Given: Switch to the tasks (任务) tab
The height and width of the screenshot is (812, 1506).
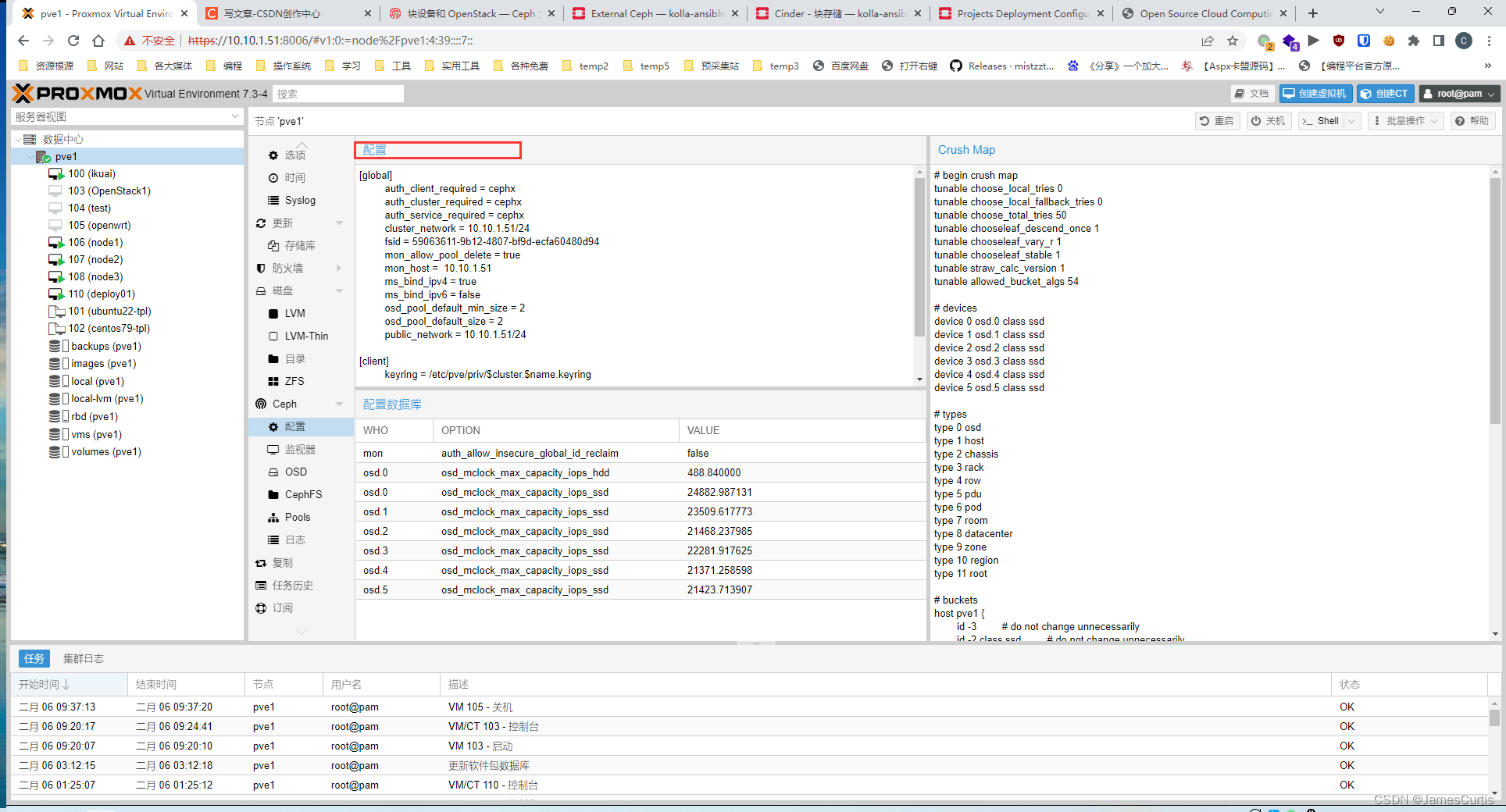Looking at the screenshot, I should [34, 659].
